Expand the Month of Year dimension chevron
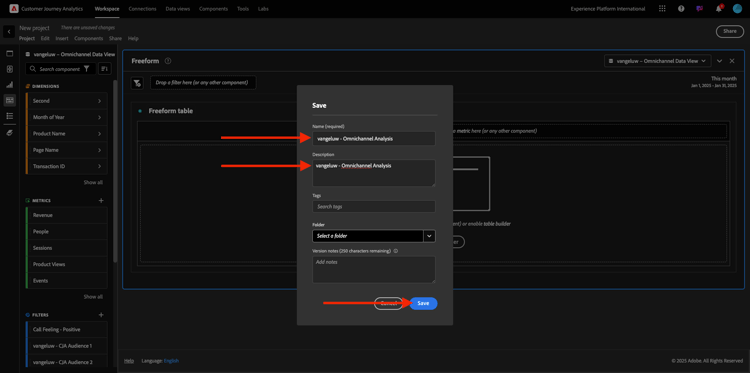 click(x=99, y=117)
